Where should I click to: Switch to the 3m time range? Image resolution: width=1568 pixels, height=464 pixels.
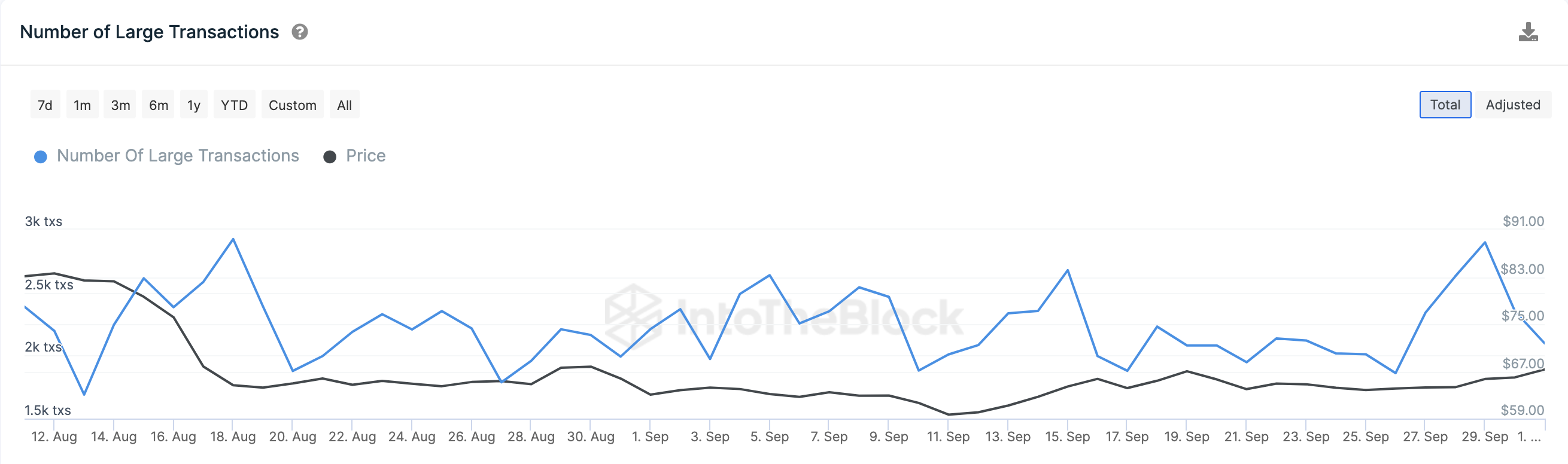tap(120, 105)
